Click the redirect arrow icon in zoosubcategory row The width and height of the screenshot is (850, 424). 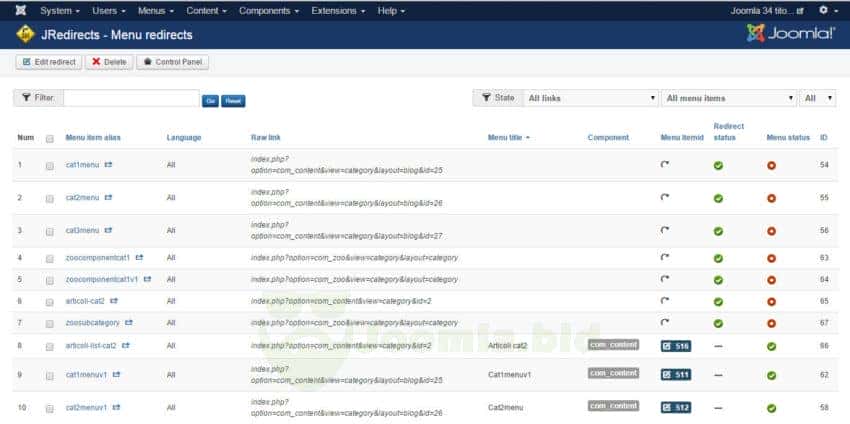tap(665, 322)
